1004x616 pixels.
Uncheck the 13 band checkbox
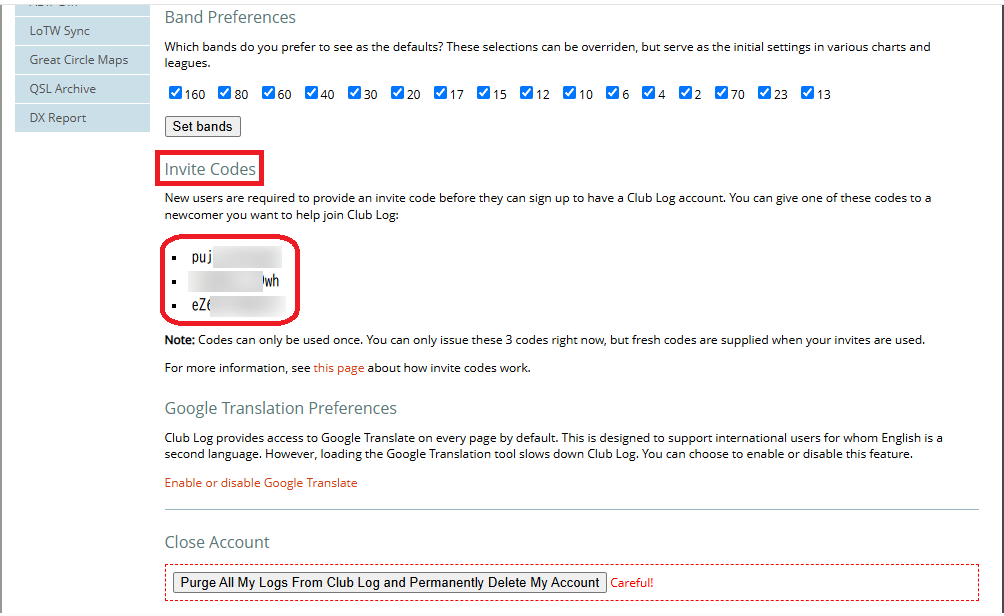[x=807, y=93]
